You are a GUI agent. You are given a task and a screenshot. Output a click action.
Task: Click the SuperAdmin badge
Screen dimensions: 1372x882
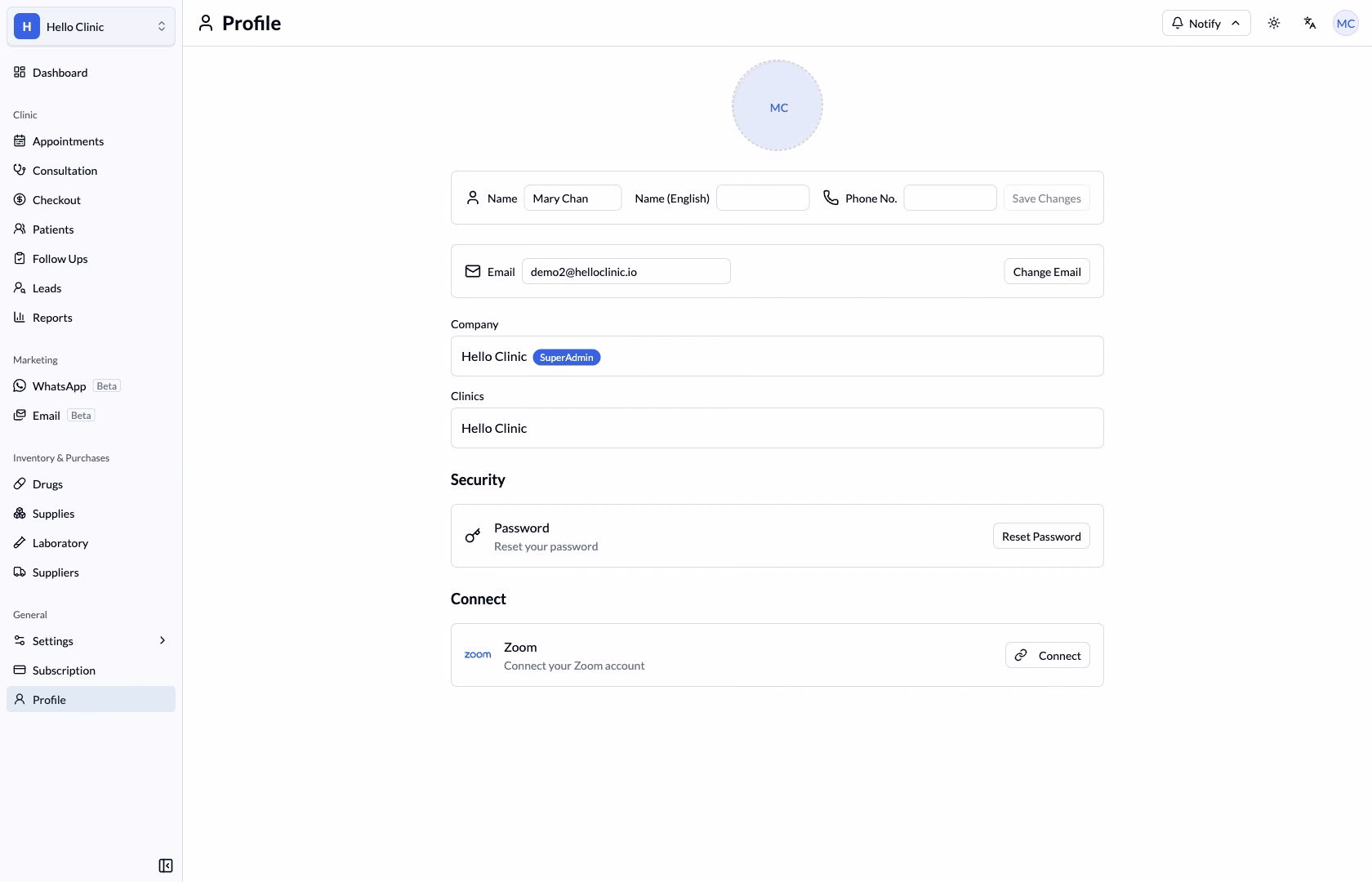pos(567,357)
